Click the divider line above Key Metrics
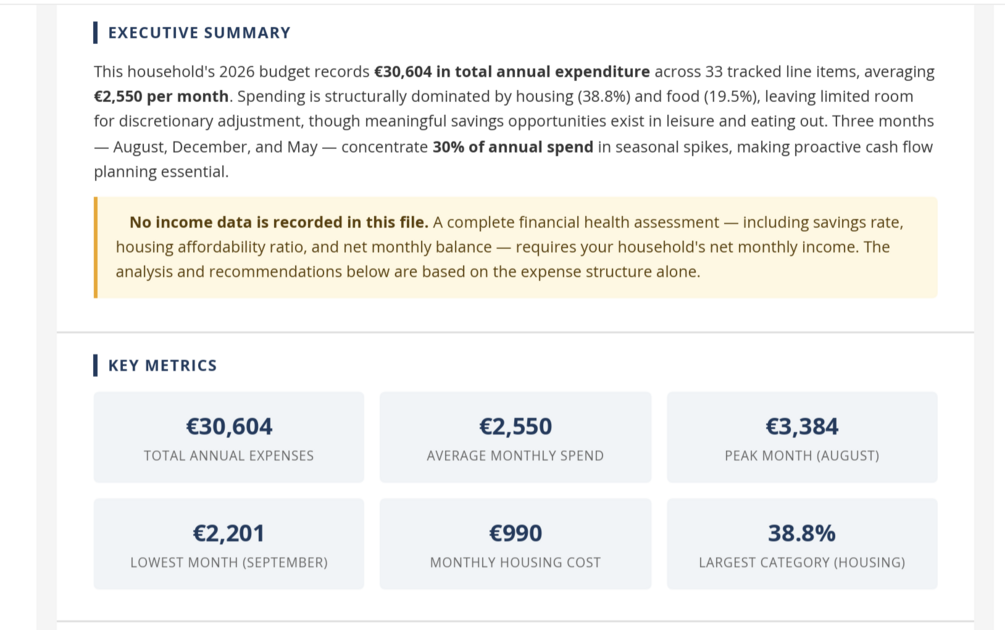 [515, 332]
